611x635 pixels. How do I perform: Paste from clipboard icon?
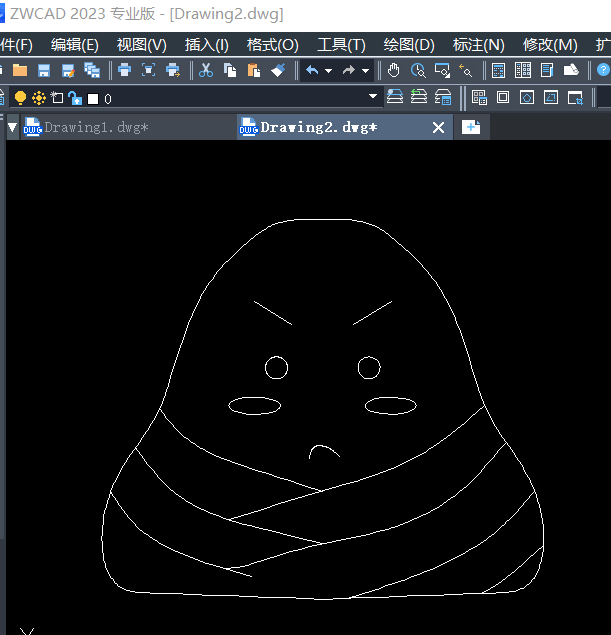coord(254,70)
